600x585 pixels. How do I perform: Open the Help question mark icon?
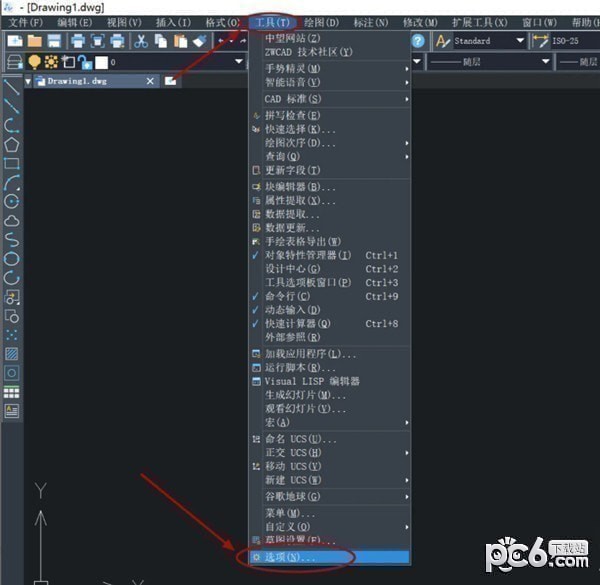[x=418, y=41]
